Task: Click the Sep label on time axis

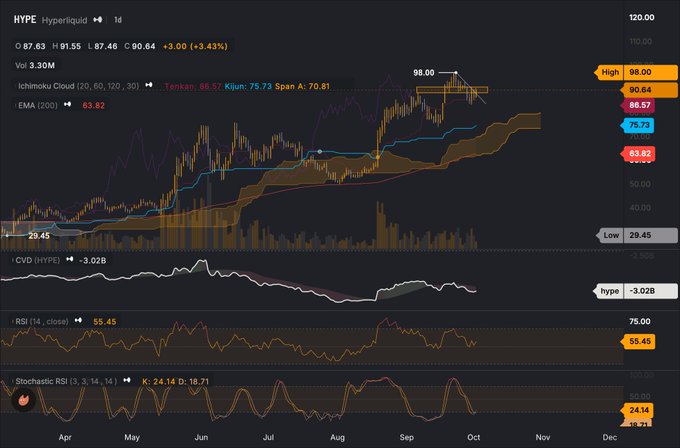Action: coord(406,437)
